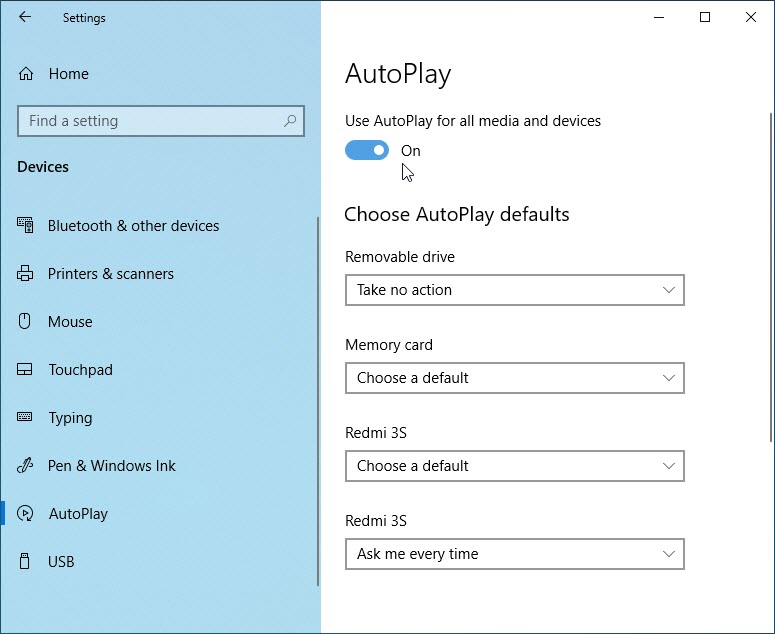Click the Devices section header

pyautogui.click(x=43, y=167)
